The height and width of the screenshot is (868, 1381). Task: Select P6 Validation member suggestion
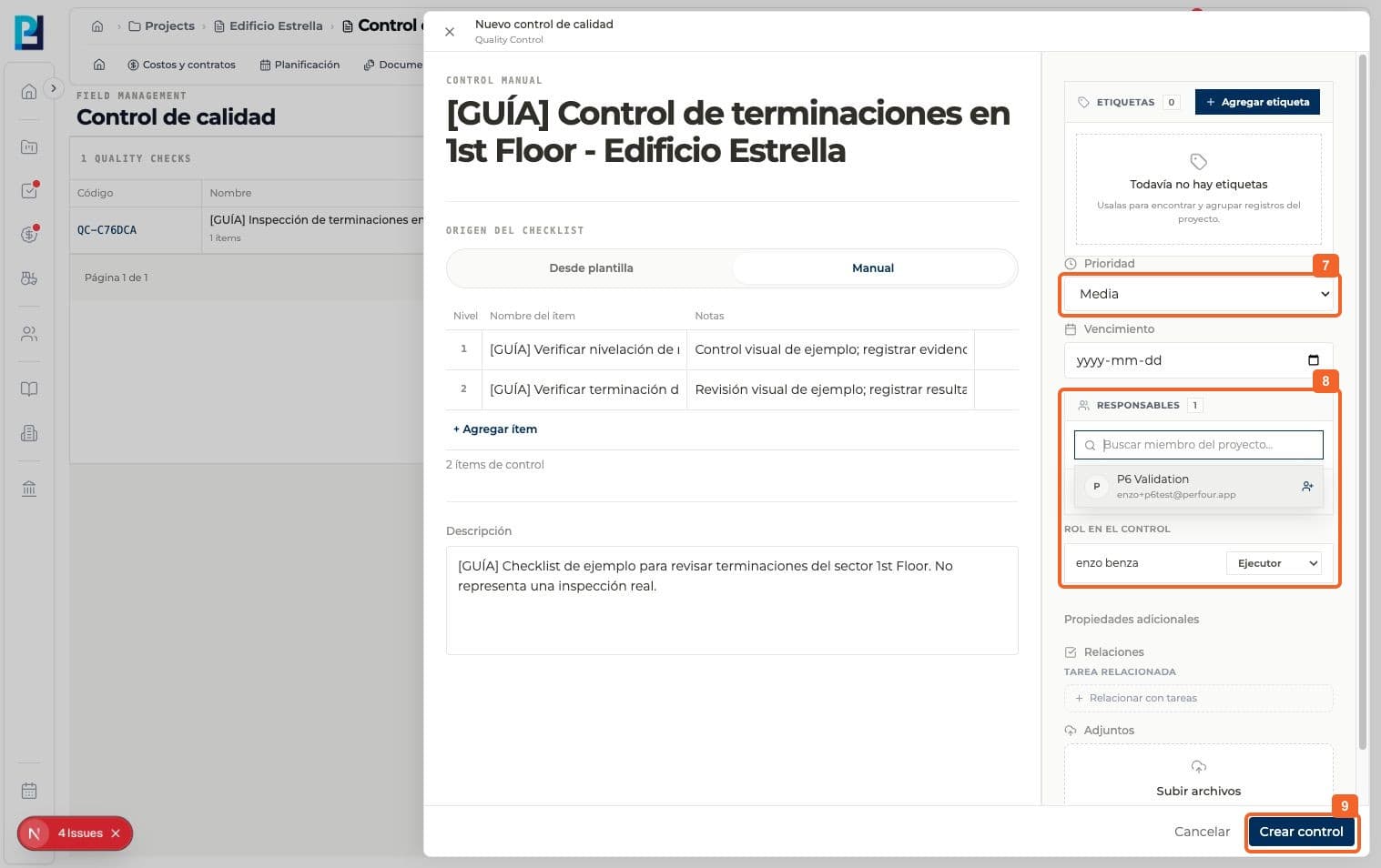coord(1198,487)
